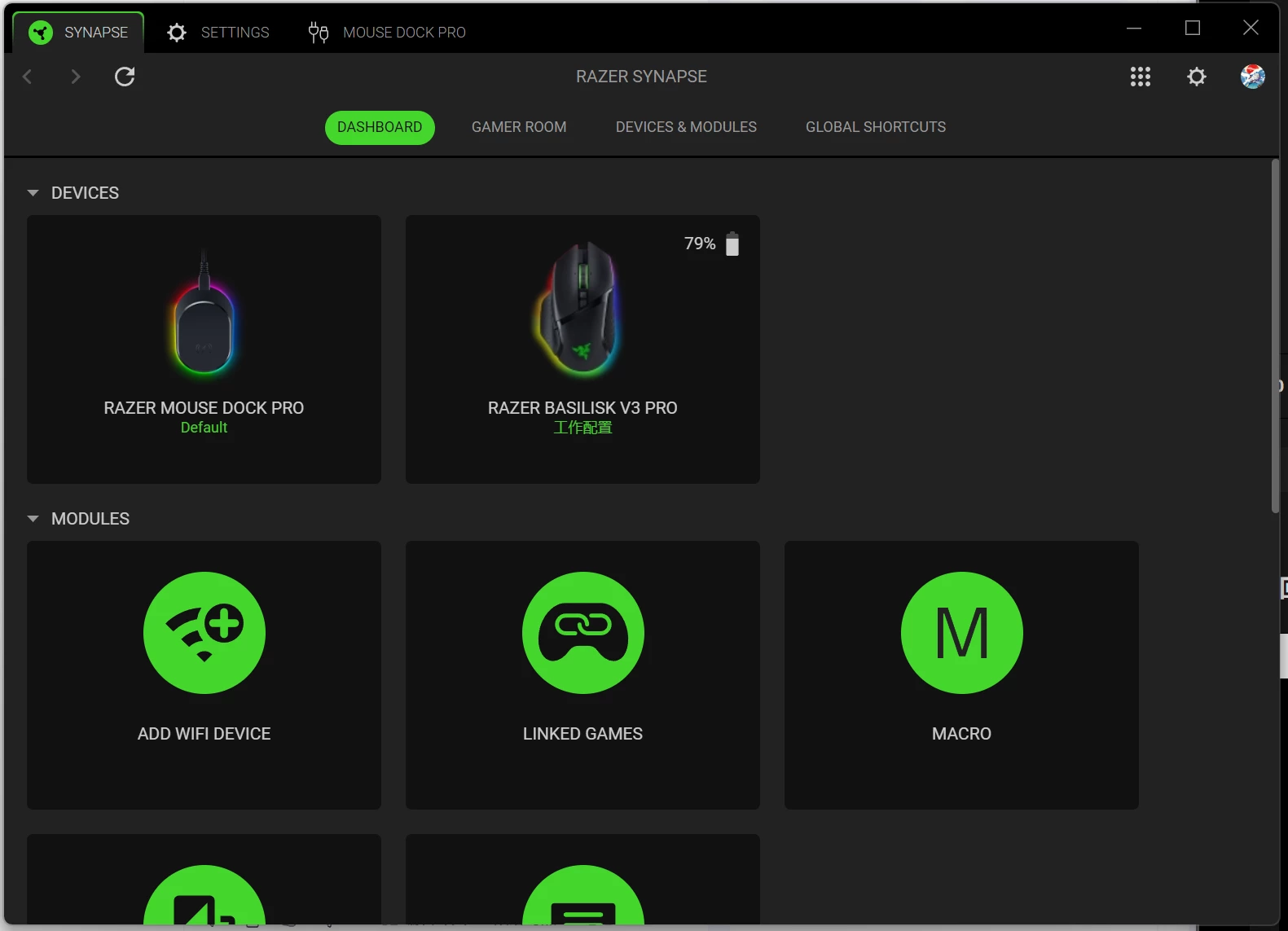Open the apps grid launcher icon

tap(1141, 77)
